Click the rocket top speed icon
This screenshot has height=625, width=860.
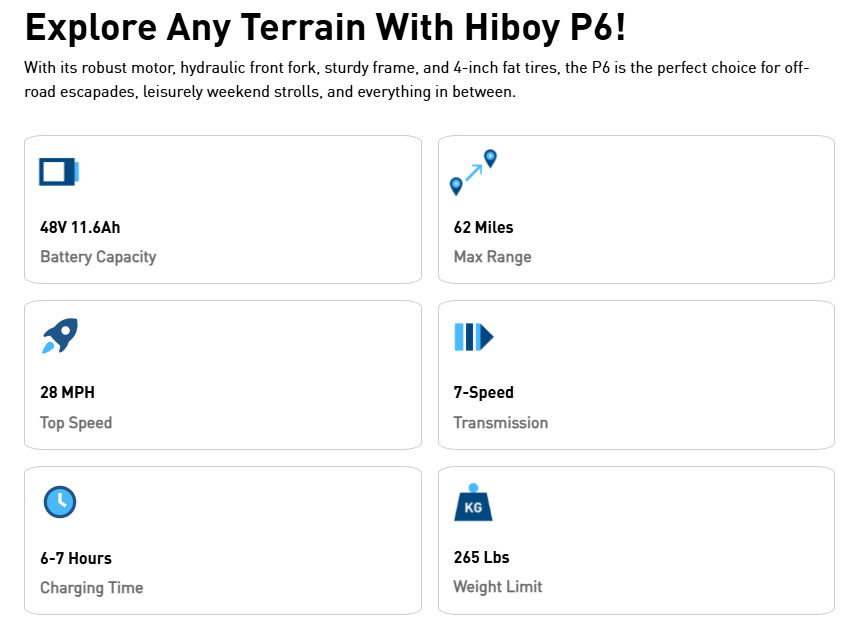[60, 336]
